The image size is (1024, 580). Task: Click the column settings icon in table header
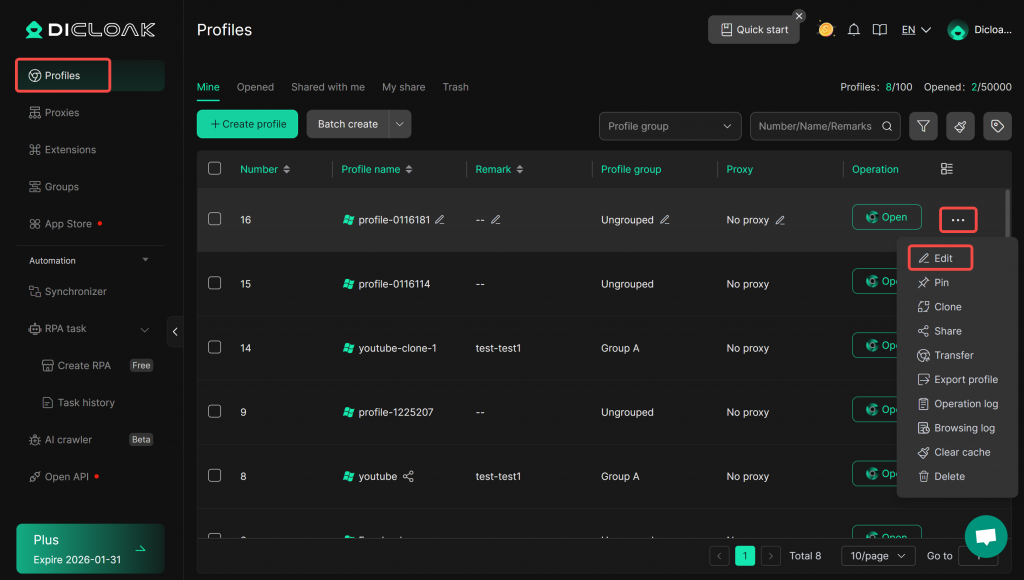point(947,169)
